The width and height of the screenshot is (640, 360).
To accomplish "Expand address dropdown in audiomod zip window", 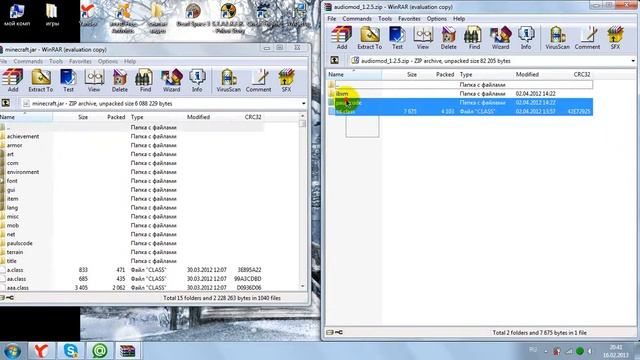I will click(x=633, y=61).
